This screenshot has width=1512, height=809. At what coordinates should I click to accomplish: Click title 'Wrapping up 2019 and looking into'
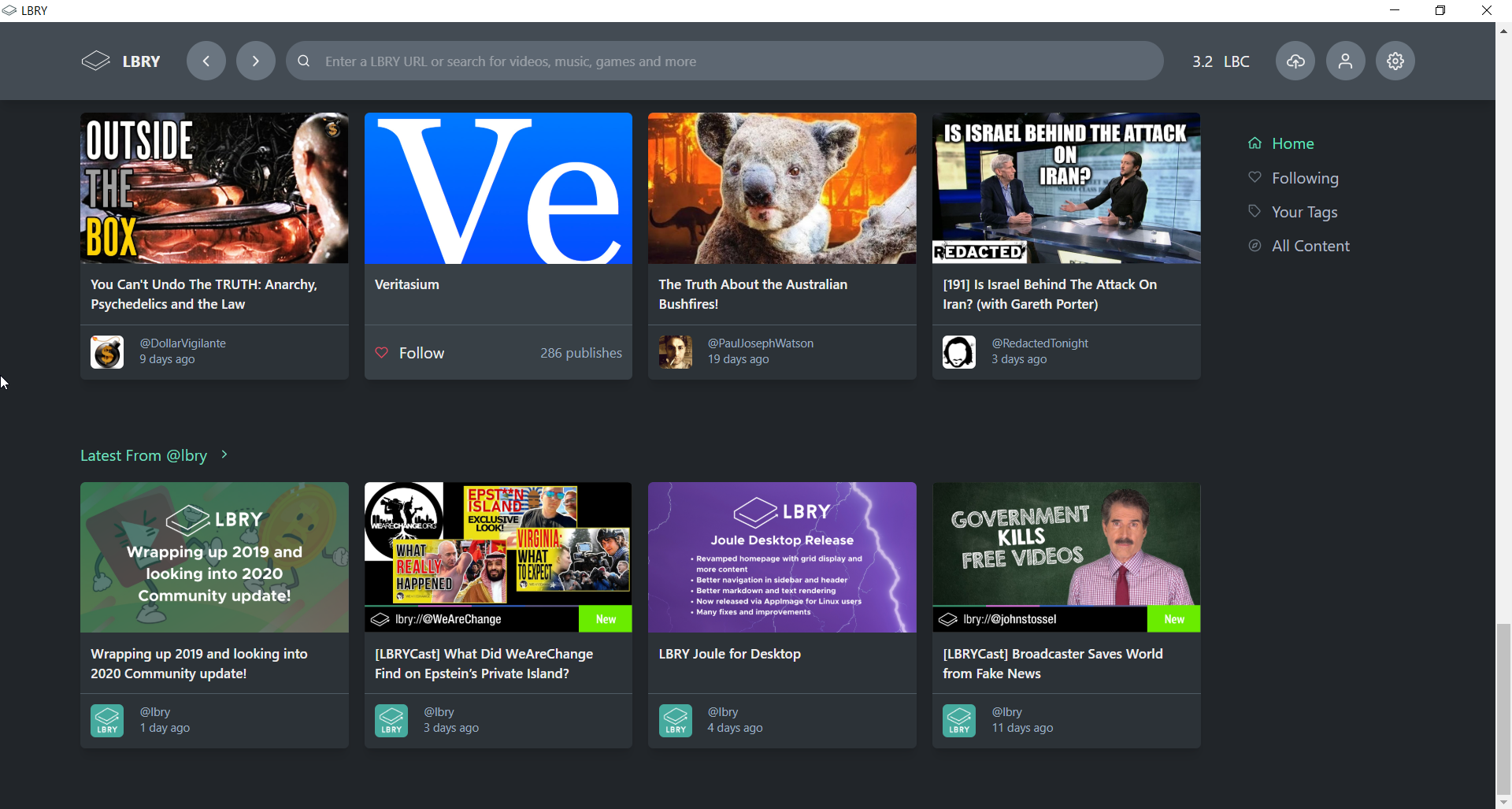pyautogui.click(x=199, y=663)
